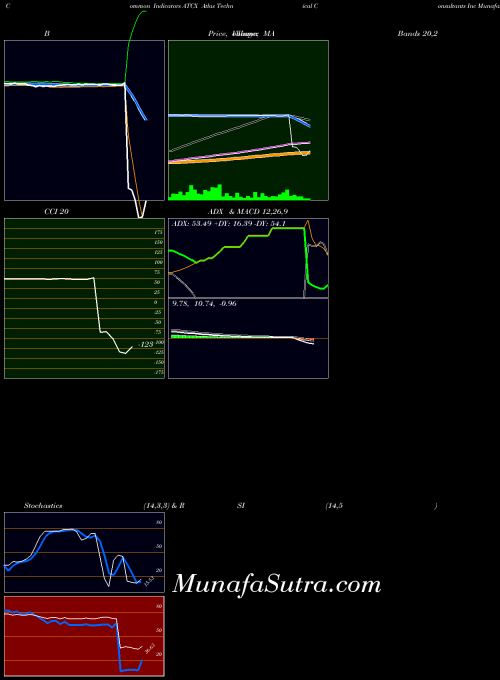Click the '9.78, 10.74, -0.96' MACD values
The image size is (500, 680).
[204, 304]
